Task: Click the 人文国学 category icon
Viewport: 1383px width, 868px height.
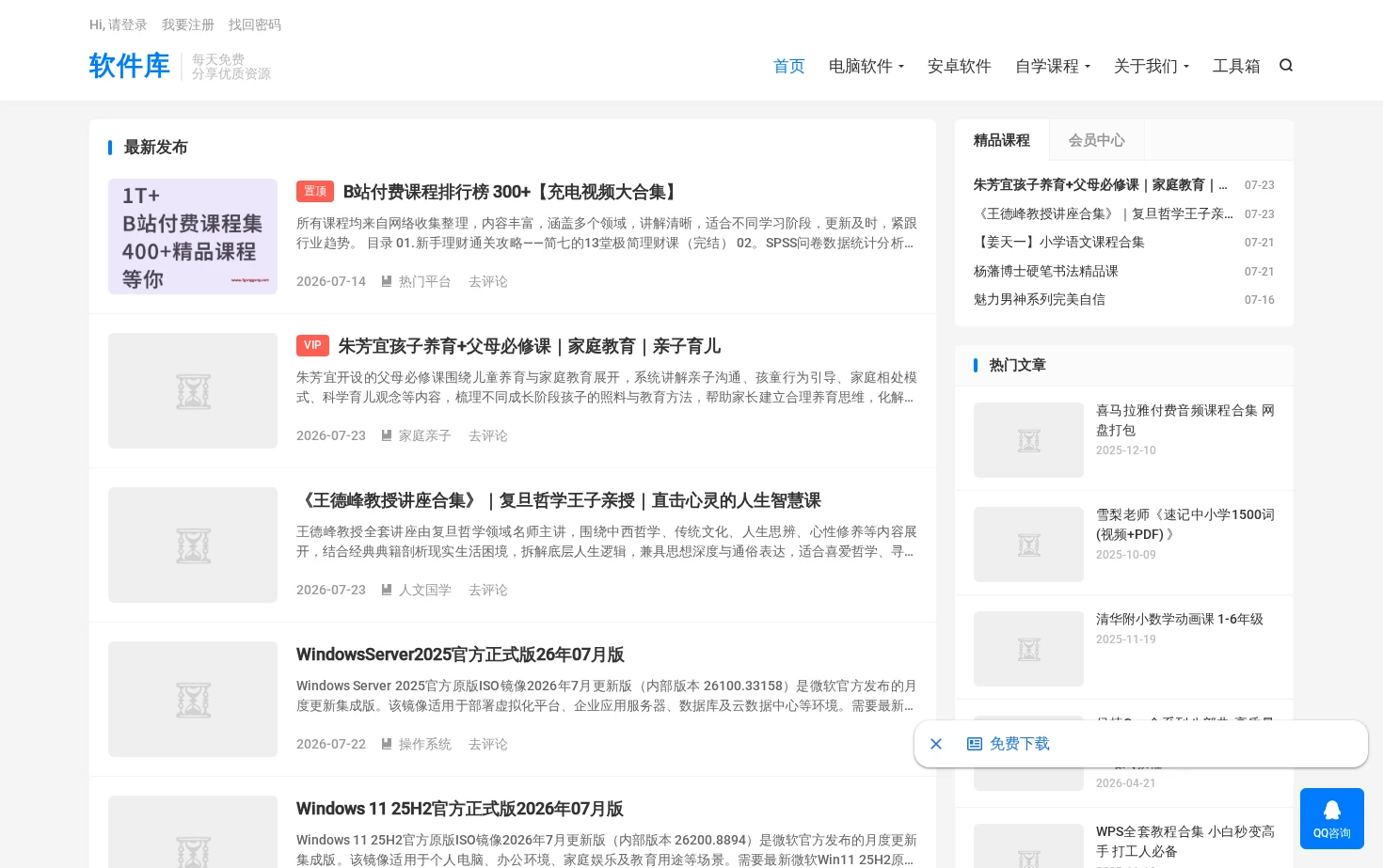Action: (387, 590)
